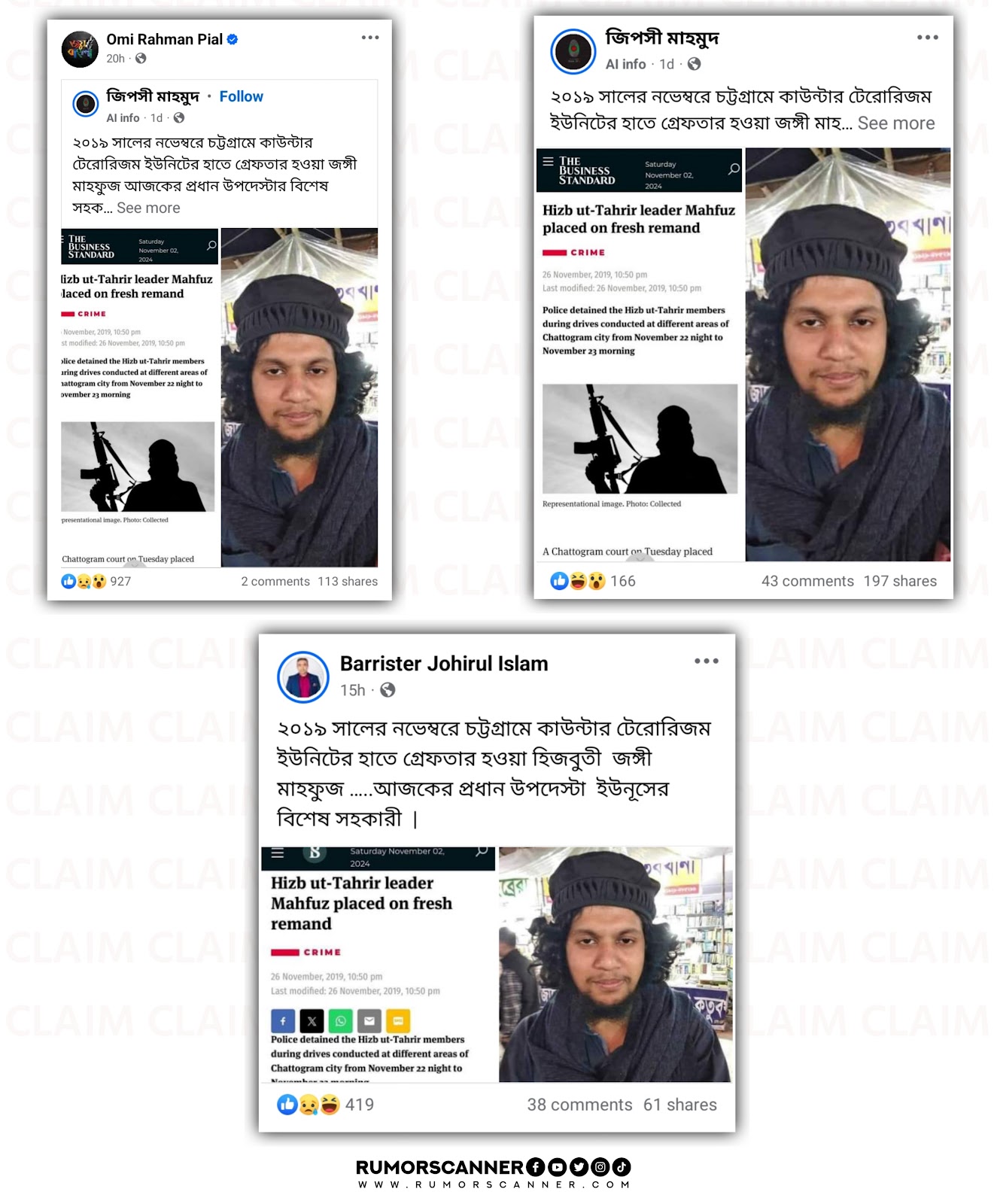Open the three-dot menu on Barrister Johirul Islam's post
The width and height of the screenshot is (994, 1204).
(706, 661)
